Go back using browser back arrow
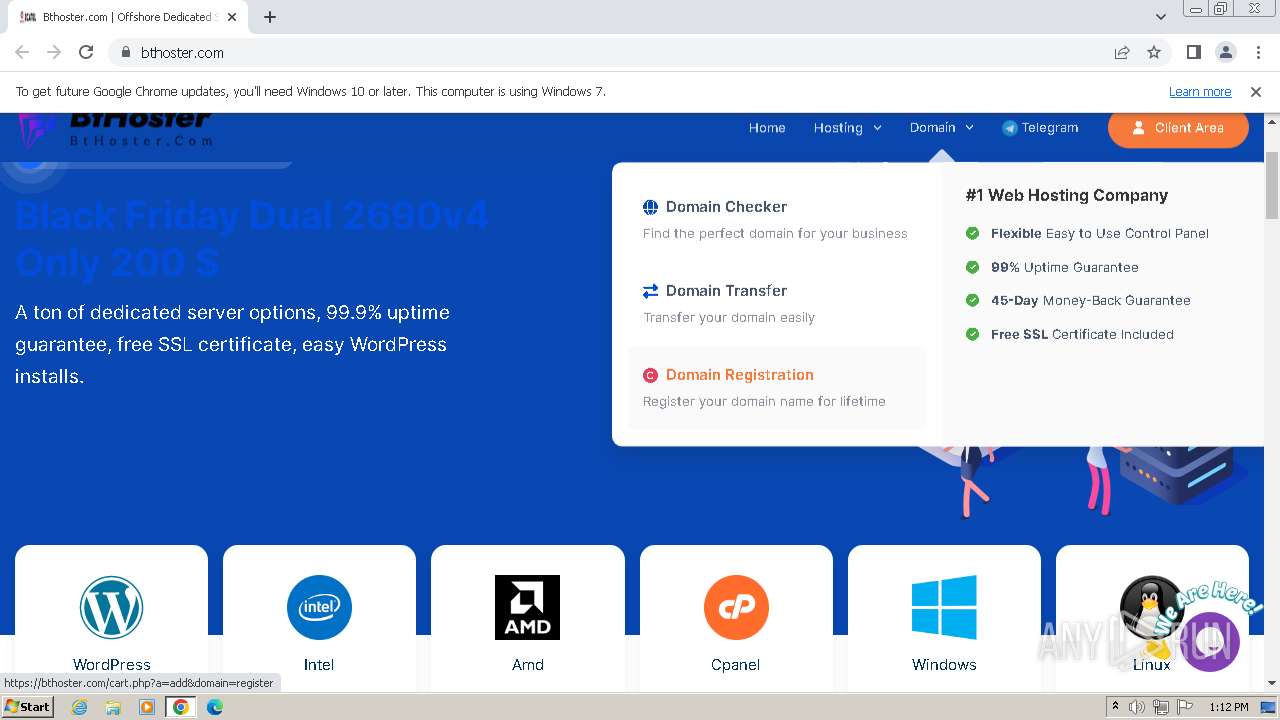This screenshot has width=1280, height=720. (x=22, y=52)
